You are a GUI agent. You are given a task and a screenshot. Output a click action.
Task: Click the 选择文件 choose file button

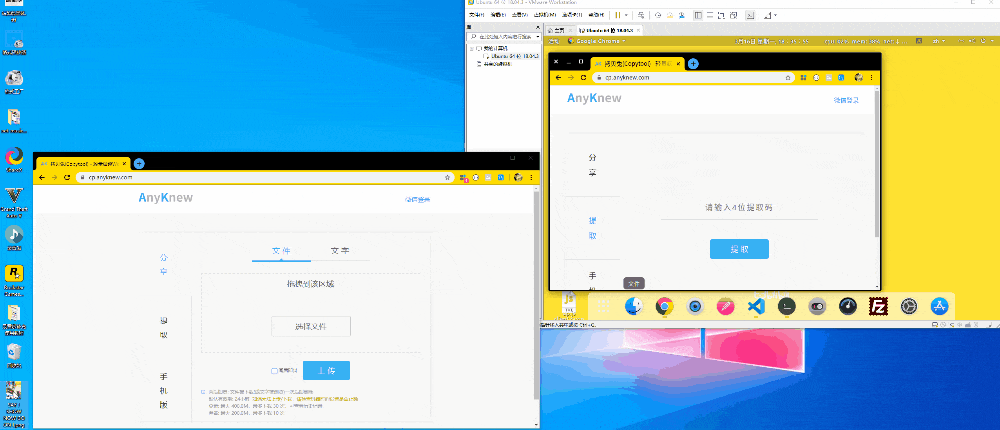point(311,326)
